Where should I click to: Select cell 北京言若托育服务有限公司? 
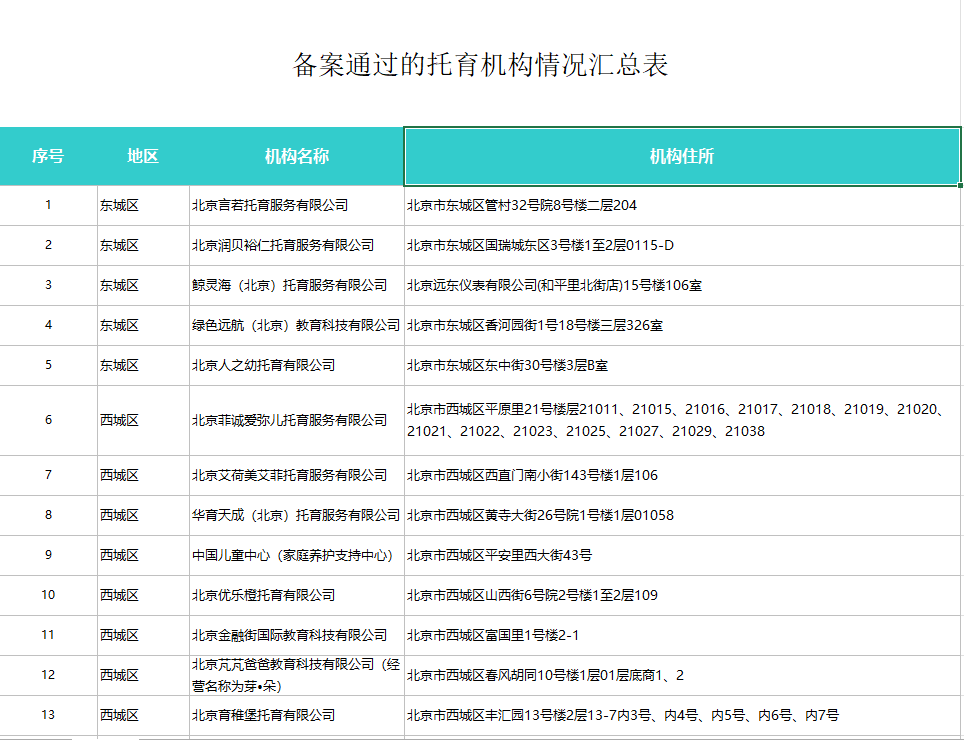click(x=270, y=205)
